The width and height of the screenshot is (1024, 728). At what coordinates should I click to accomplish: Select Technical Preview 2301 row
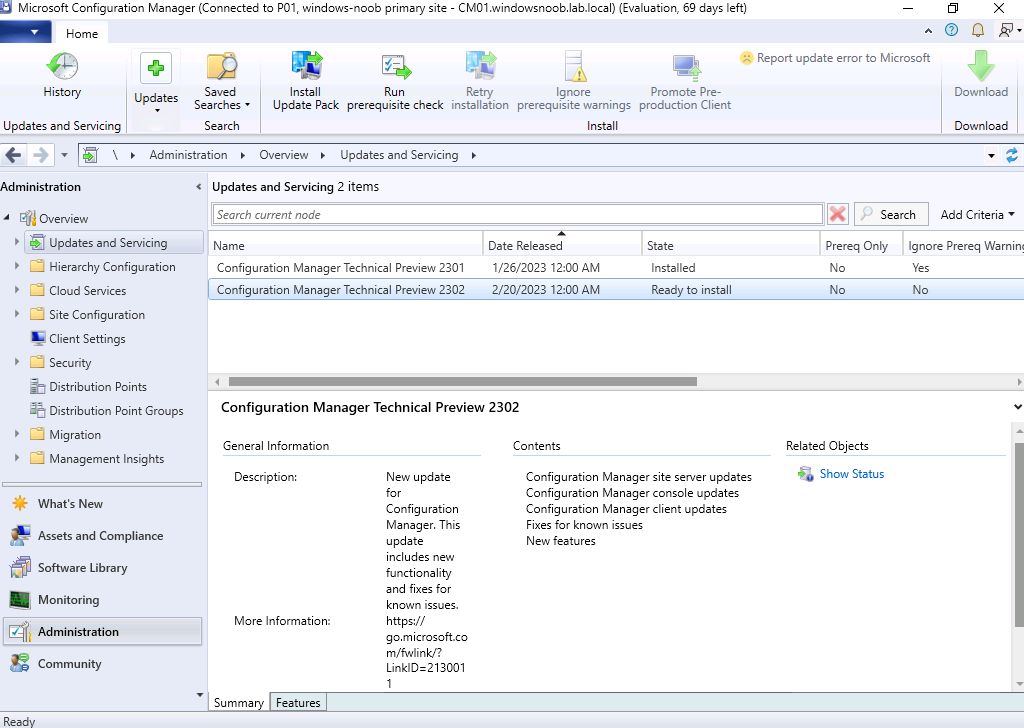click(616, 268)
